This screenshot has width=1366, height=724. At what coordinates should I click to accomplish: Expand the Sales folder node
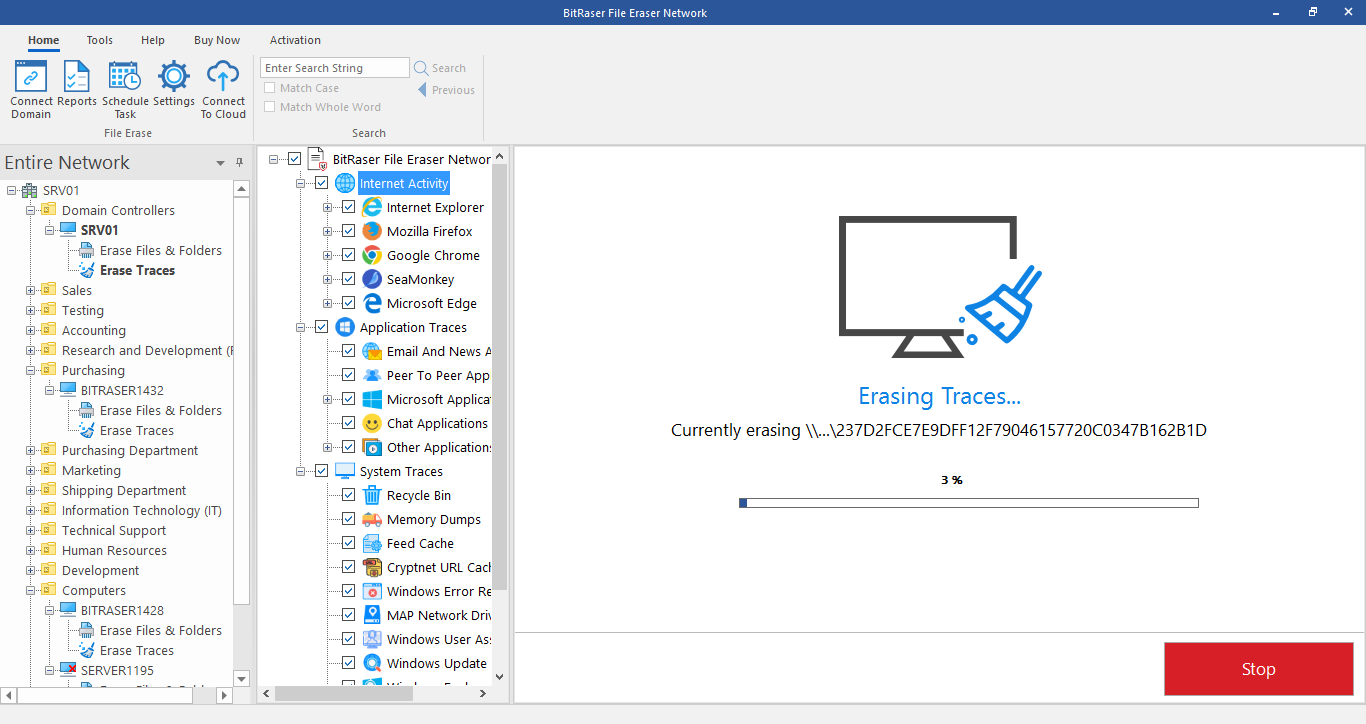(x=30, y=290)
